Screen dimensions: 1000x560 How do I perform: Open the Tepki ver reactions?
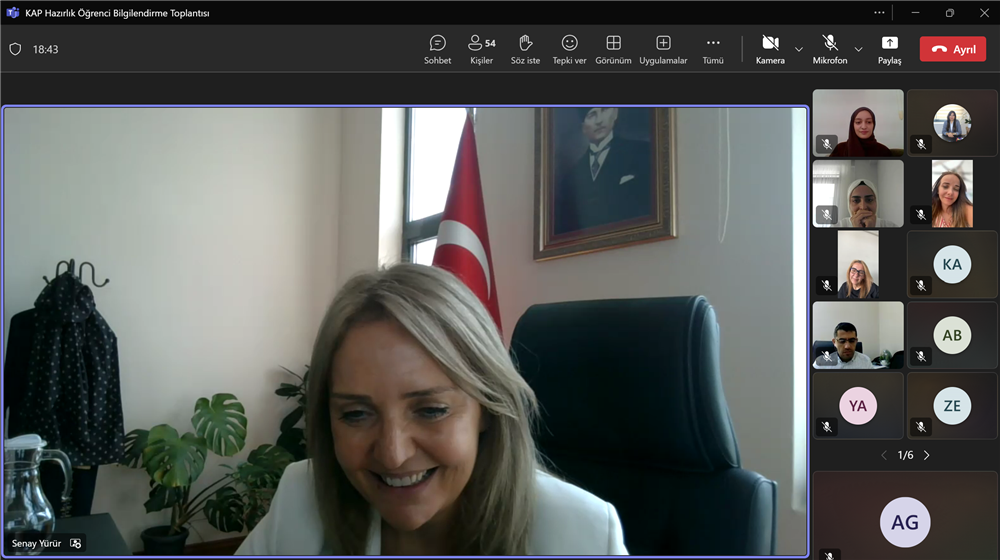[569, 49]
